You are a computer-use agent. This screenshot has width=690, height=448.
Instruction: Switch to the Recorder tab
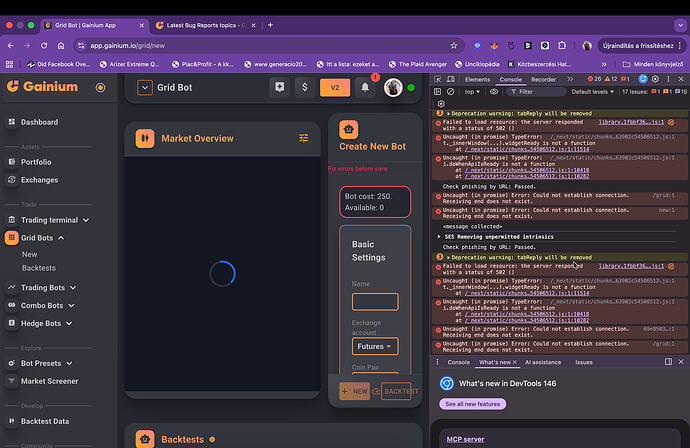pos(543,79)
